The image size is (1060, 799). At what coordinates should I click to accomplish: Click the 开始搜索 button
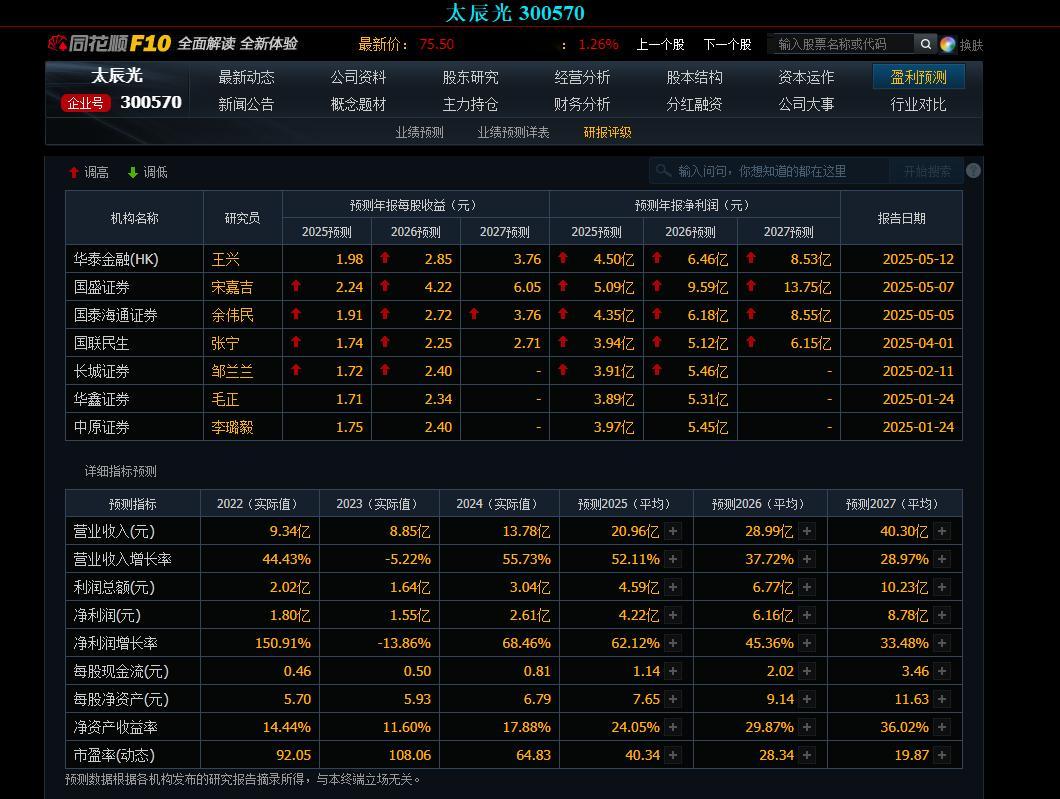coord(927,171)
